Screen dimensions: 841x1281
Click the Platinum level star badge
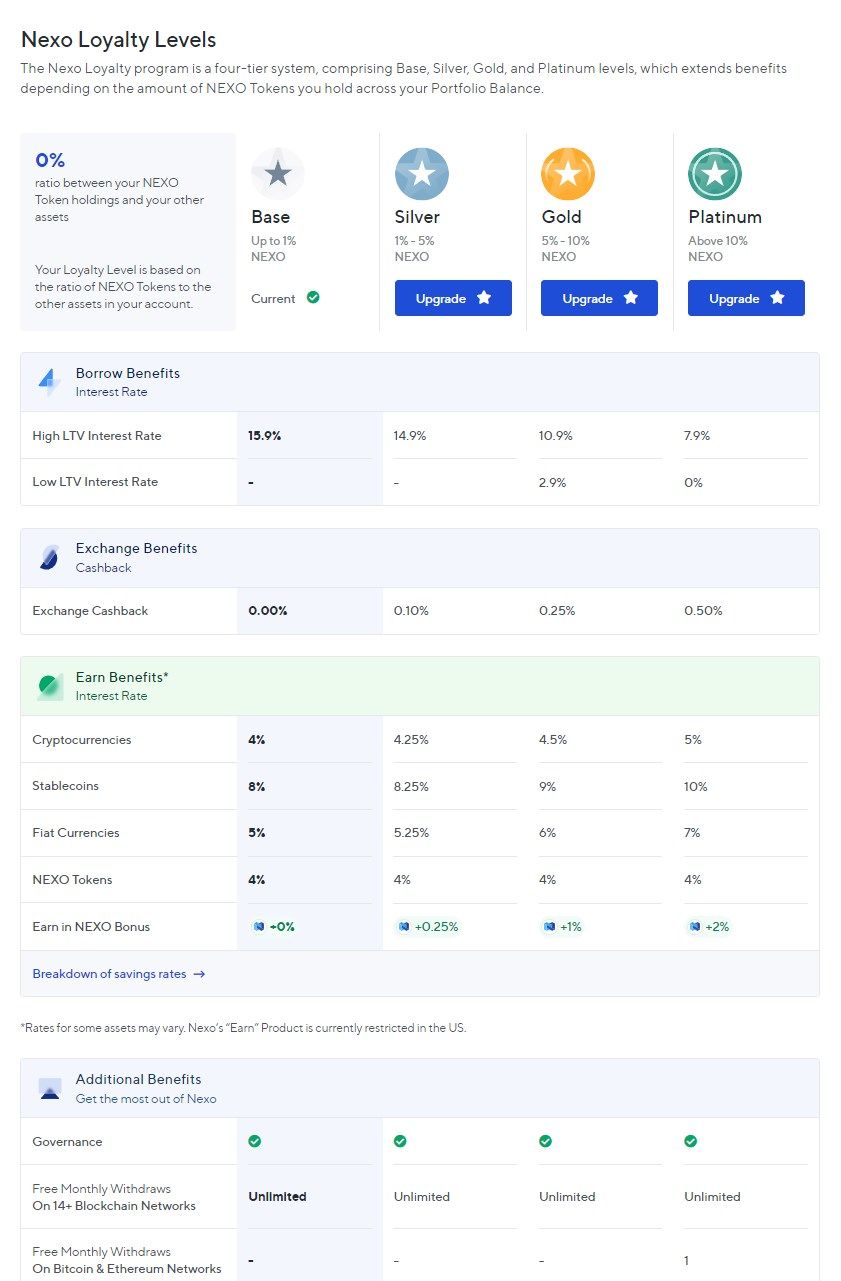click(x=715, y=174)
